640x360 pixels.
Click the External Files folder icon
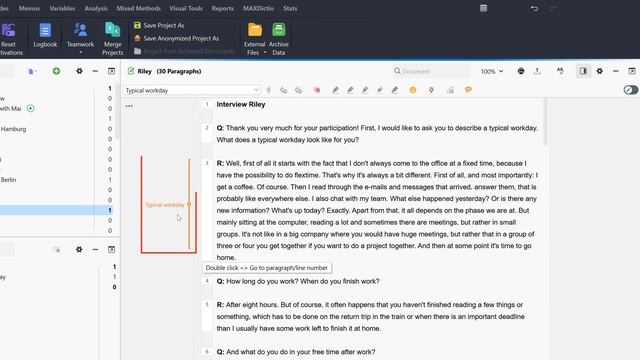tap(255, 30)
